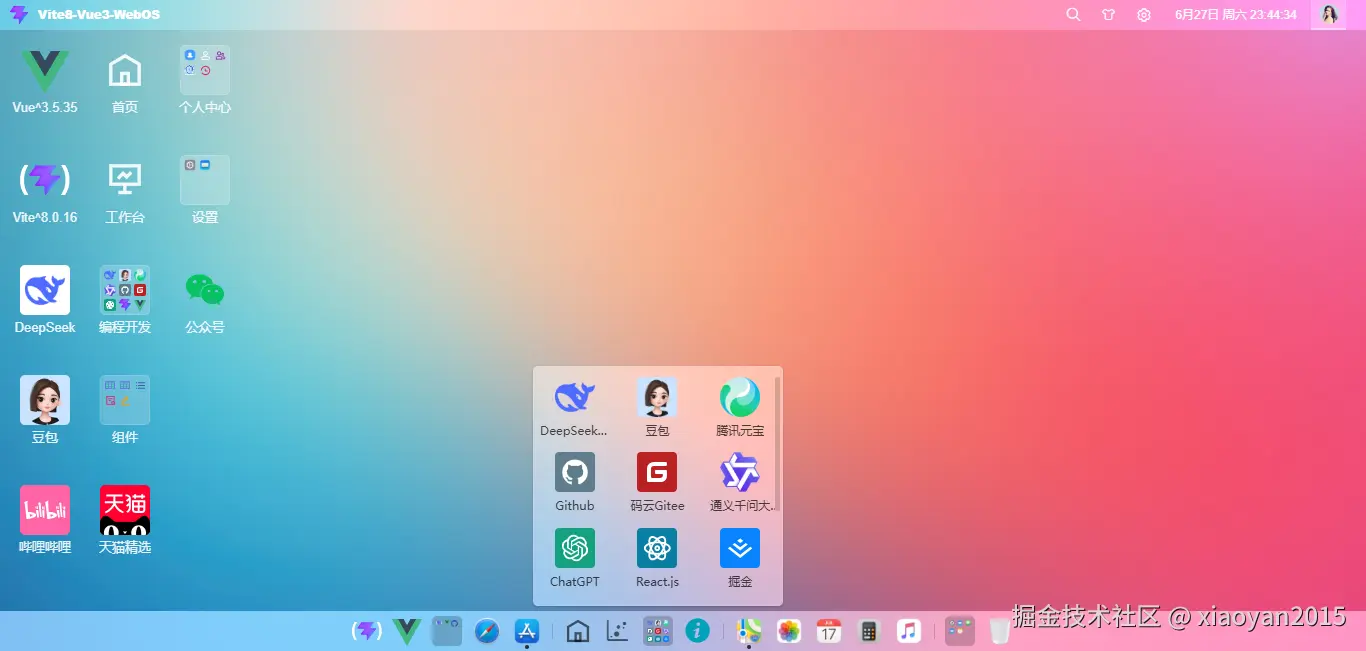Open the Calendar icon in the dock
Screen dimensions: 1366x651
click(829, 631)
